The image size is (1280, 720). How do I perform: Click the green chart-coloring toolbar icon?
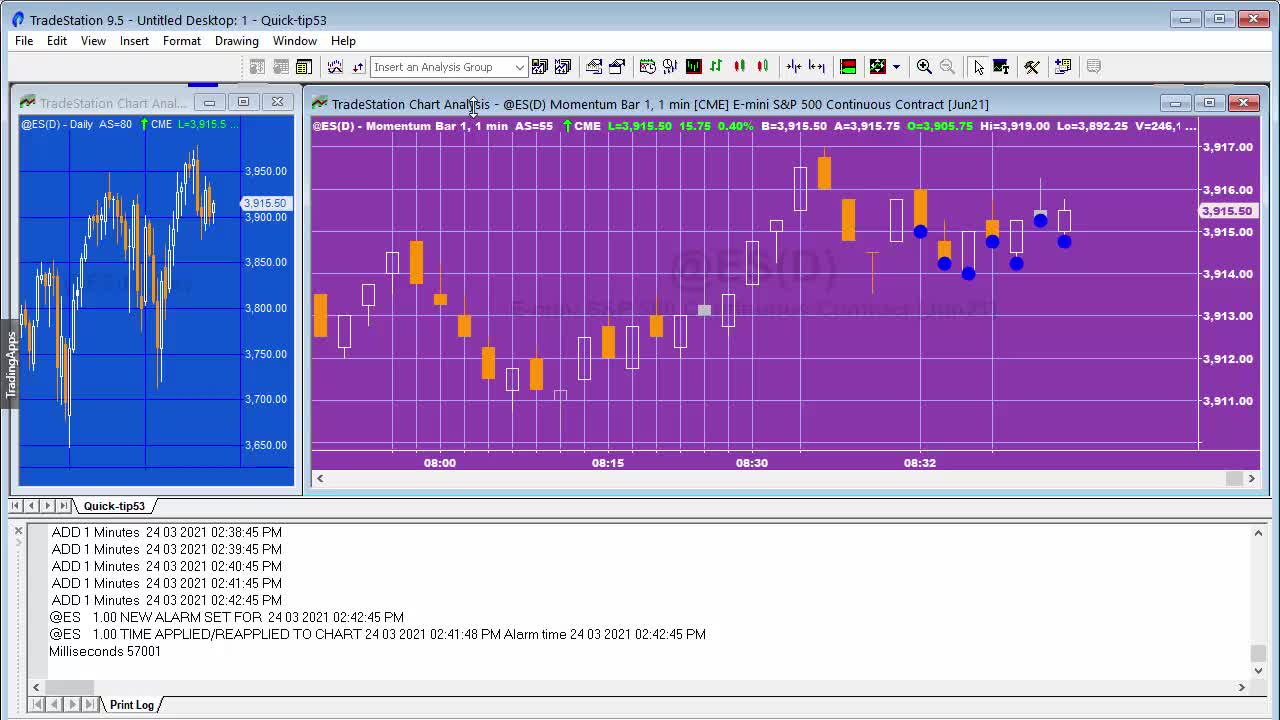(x=878, y=67)
